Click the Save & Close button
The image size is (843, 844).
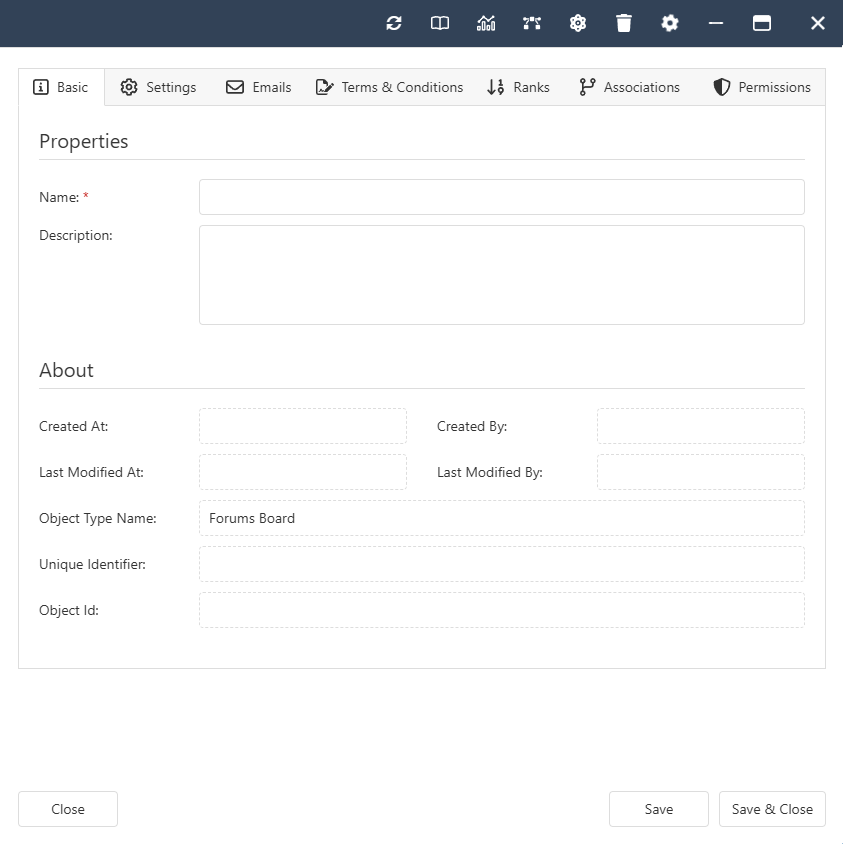(x=772, y=809)
